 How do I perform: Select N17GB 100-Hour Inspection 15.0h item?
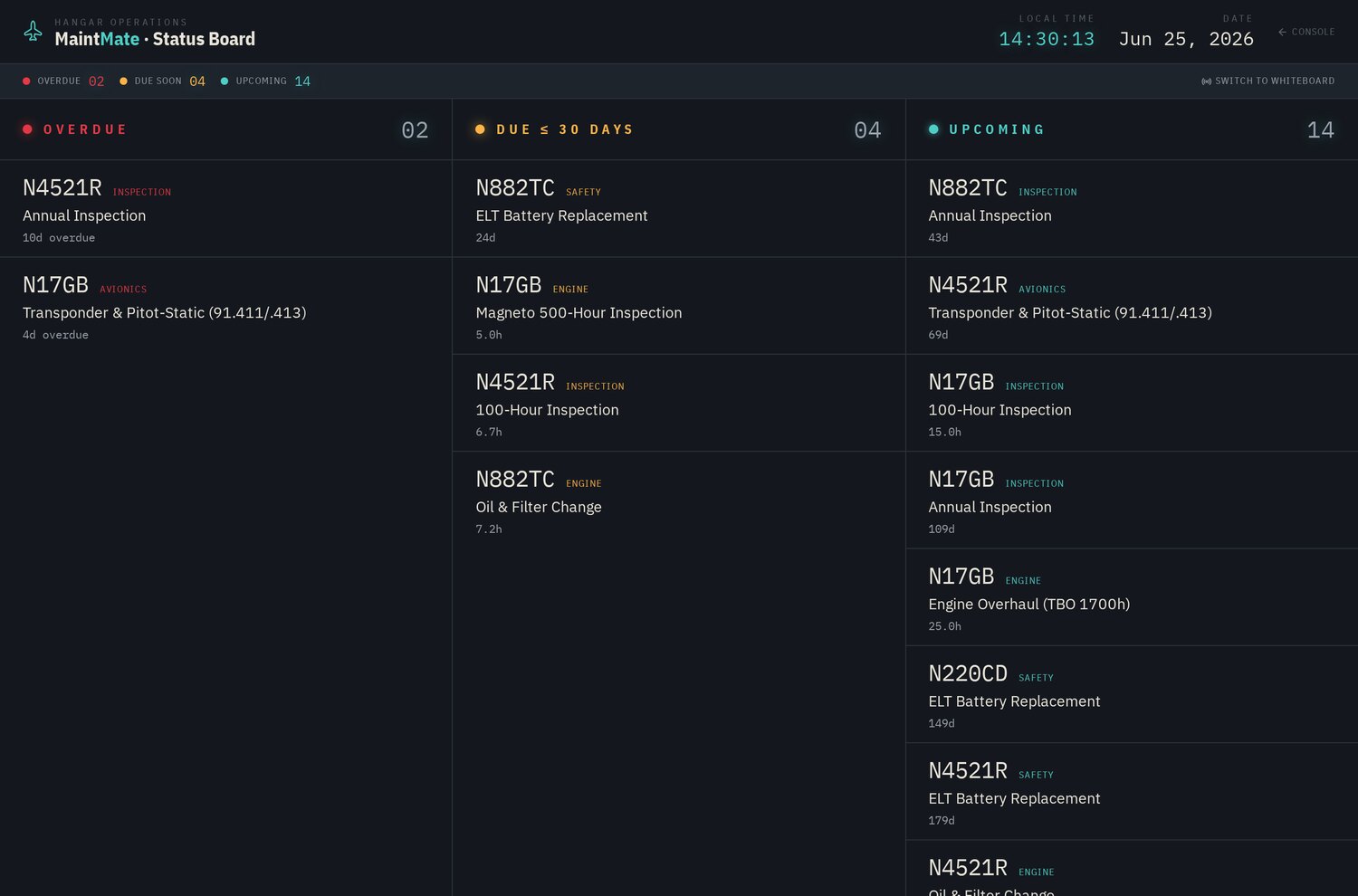(x=1132, y=403)
